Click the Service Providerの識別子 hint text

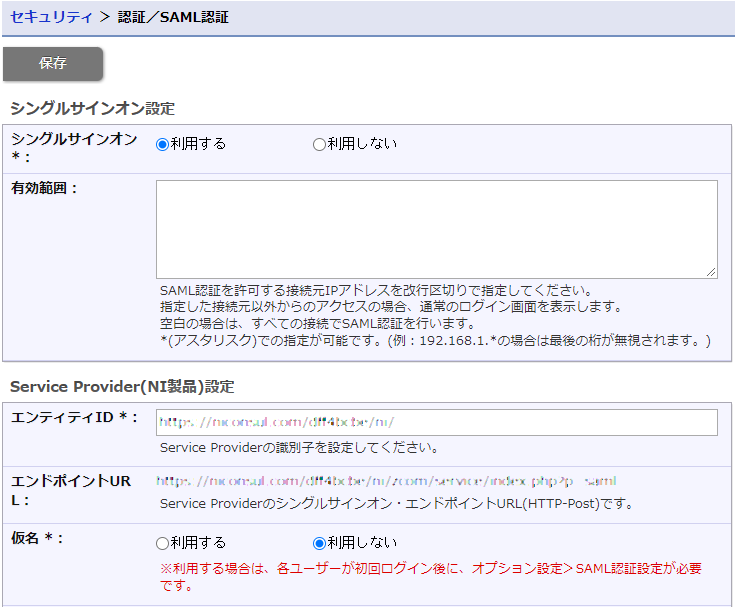pyautogui.click(x=299, y=447)
